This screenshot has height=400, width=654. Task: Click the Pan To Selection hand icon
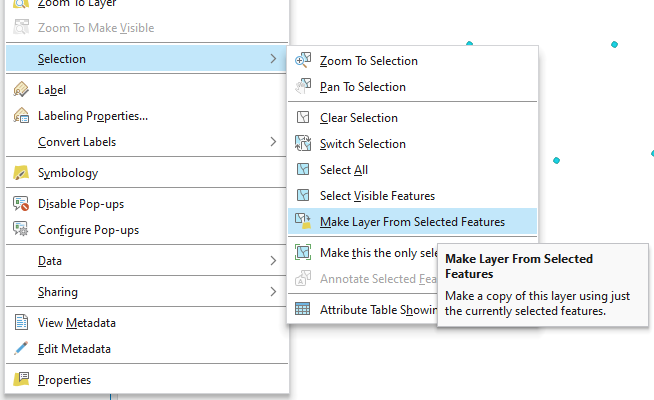coord(304,87)
